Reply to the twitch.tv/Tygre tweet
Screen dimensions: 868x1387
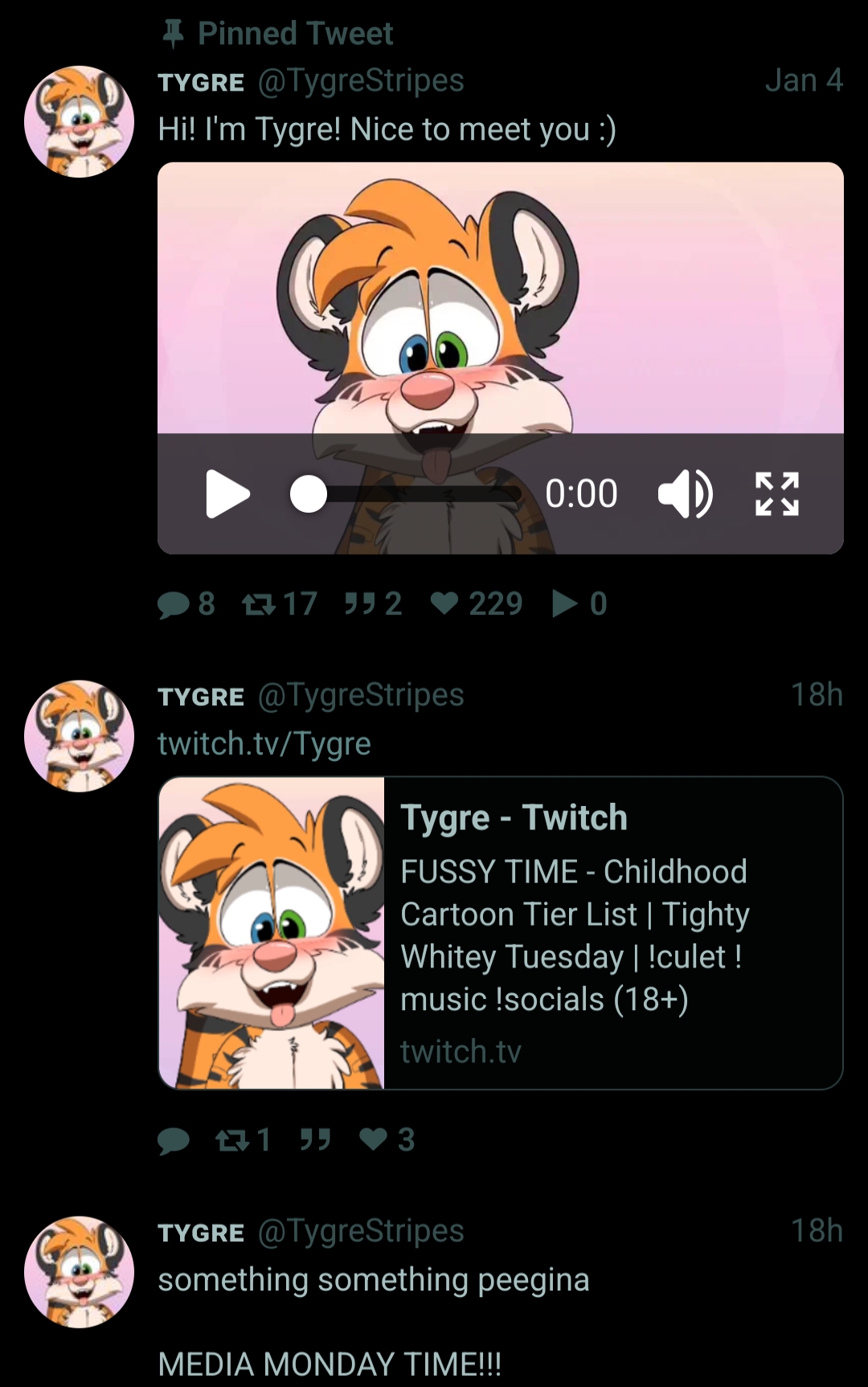point(174,1139)
